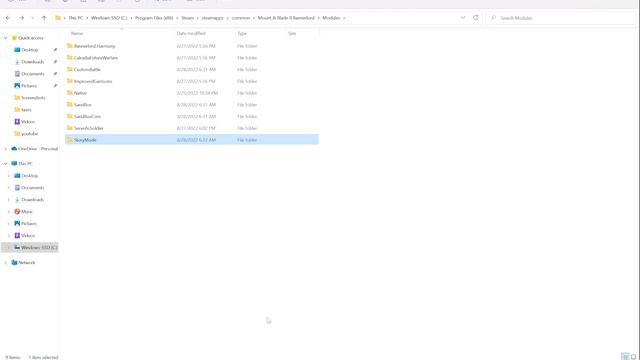Select the ServeAsSoldier folder
This screenshot has height=360, width=640.
point(192,128)
